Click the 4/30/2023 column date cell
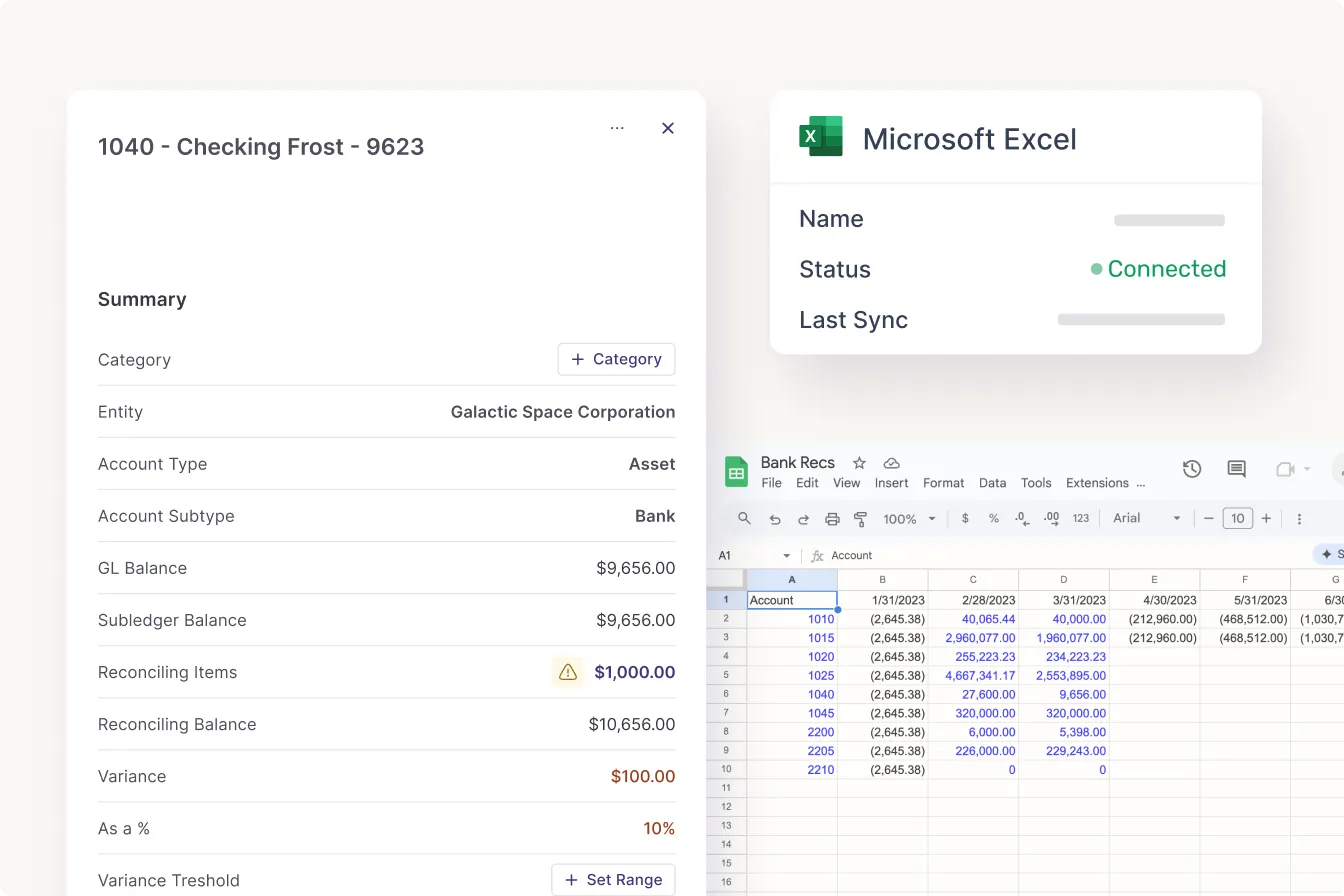The width and height of the screenshot is (1344, 896). [1155, 600]
